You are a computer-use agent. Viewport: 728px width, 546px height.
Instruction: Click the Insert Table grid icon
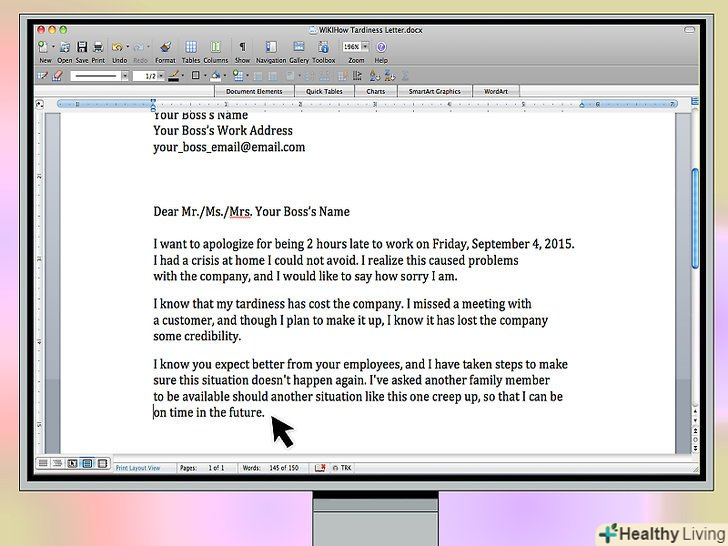point(238,76)
